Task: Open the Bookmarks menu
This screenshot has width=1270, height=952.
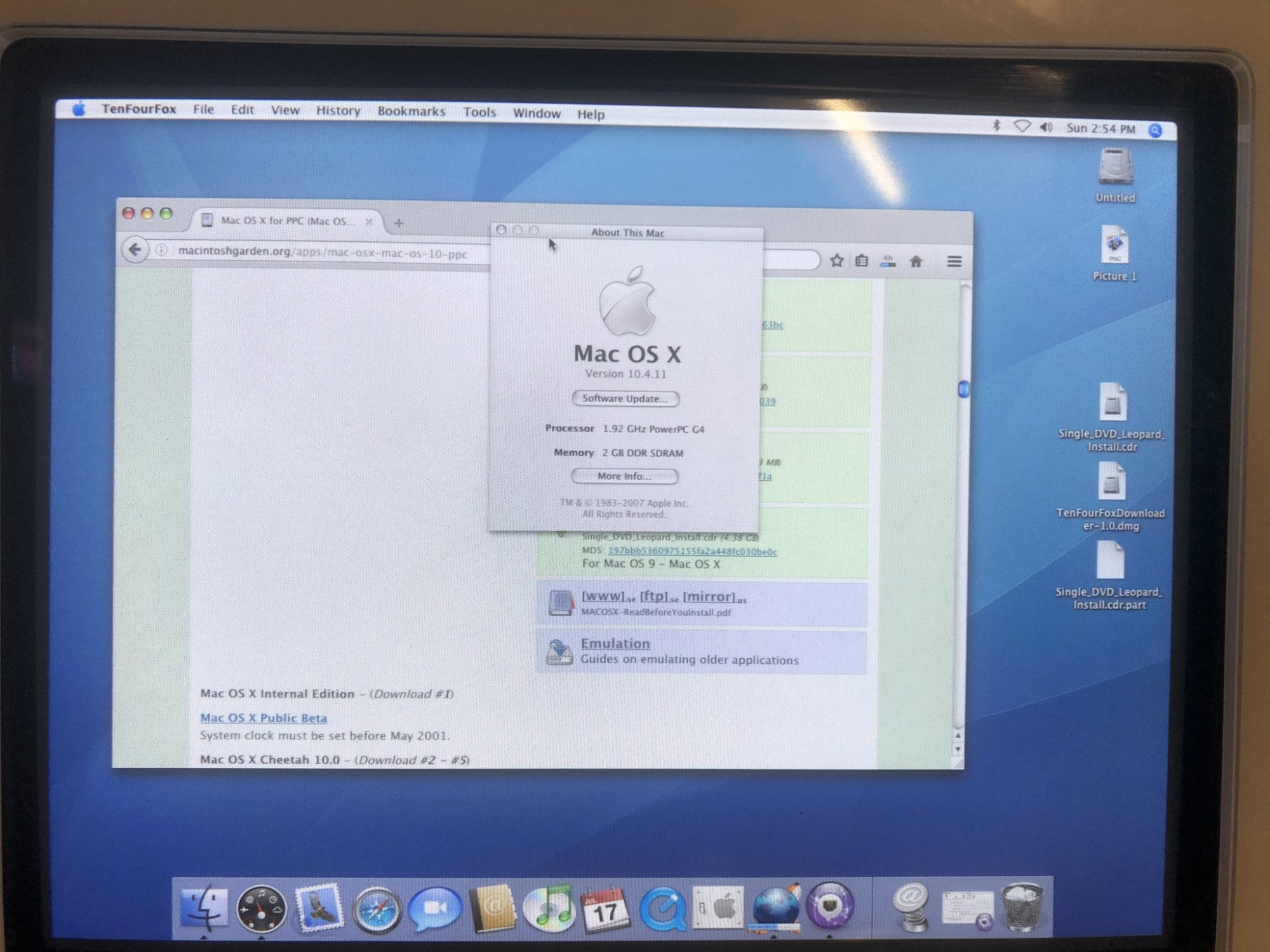Action: click(x=411, y=112)
